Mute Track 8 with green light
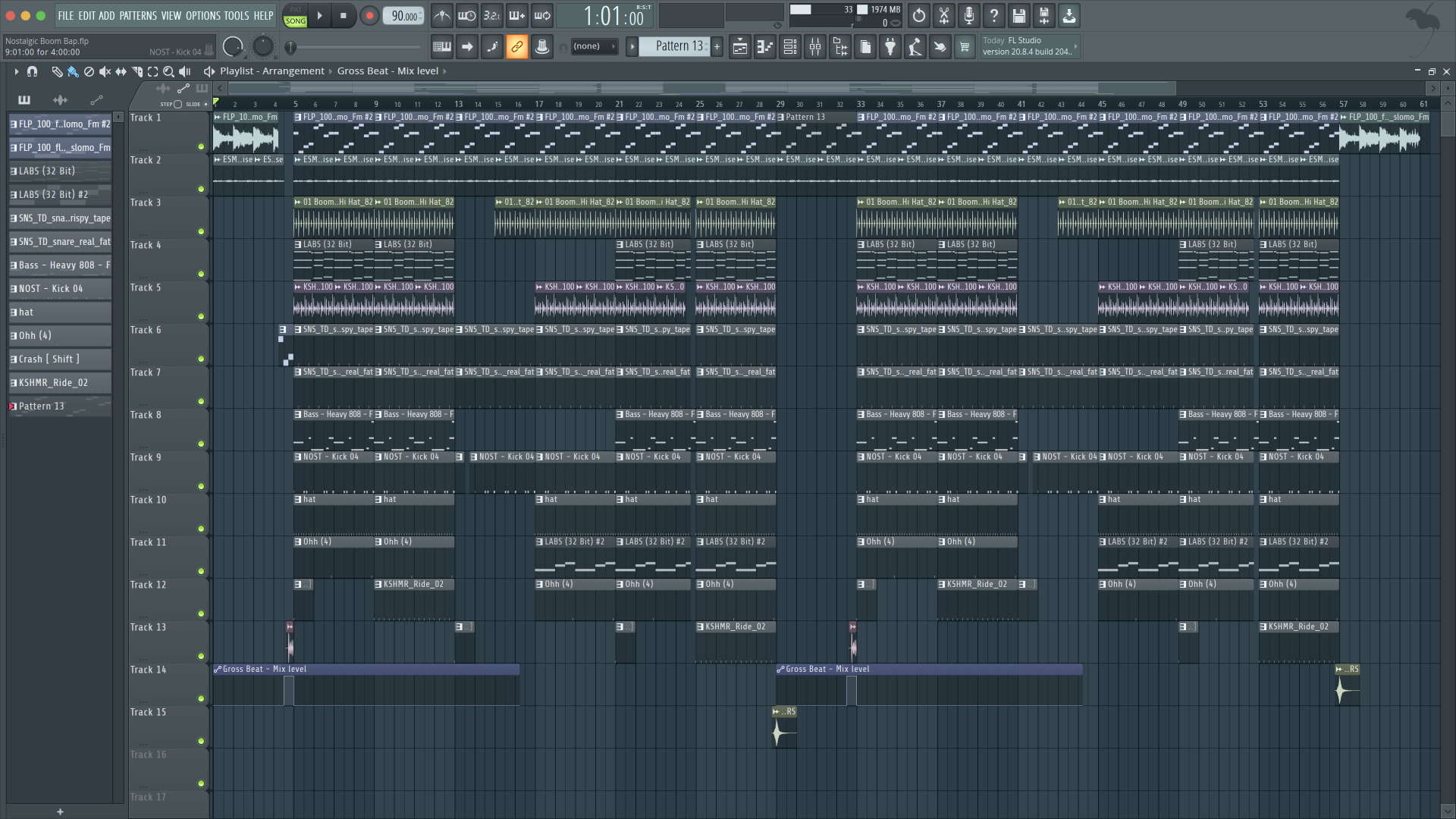Screen dimensions: 1456x819 (x=201, y=444)
